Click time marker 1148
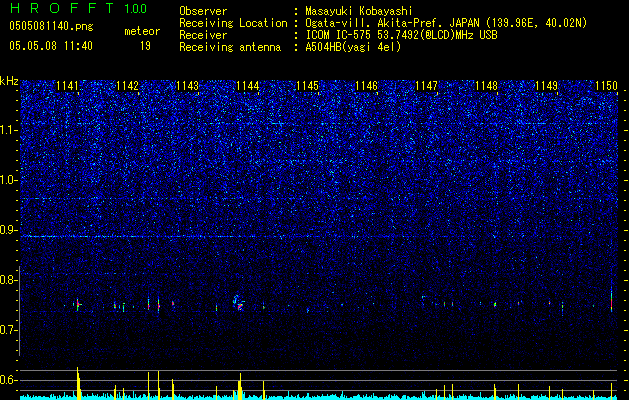The image size is (629, 400). point(487,86)
